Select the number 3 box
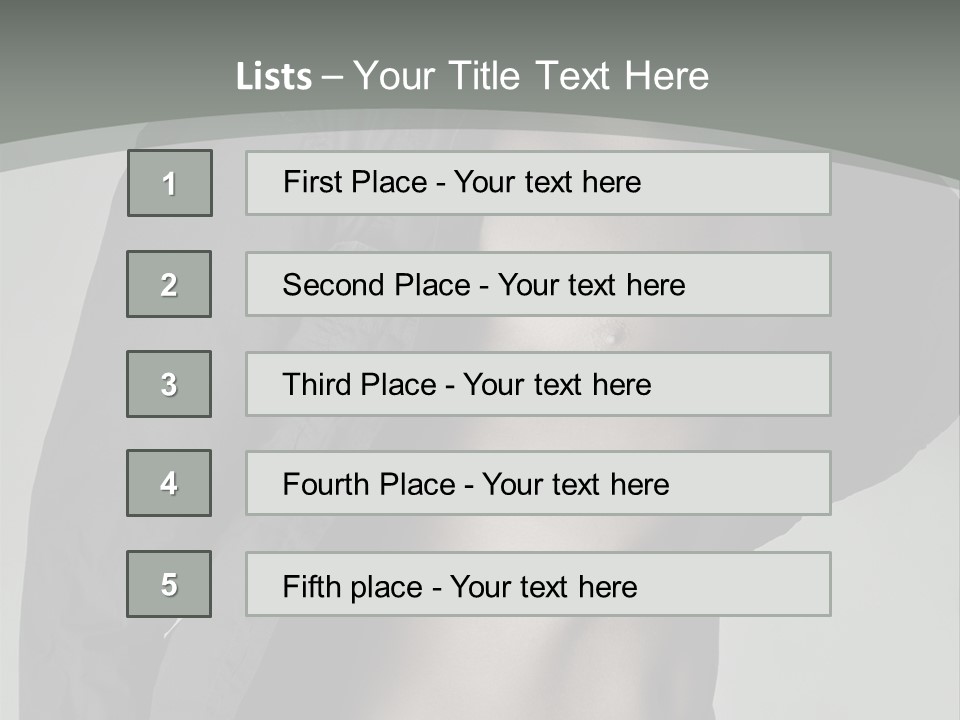Screen dimensions: 960x720 [169, 384]
